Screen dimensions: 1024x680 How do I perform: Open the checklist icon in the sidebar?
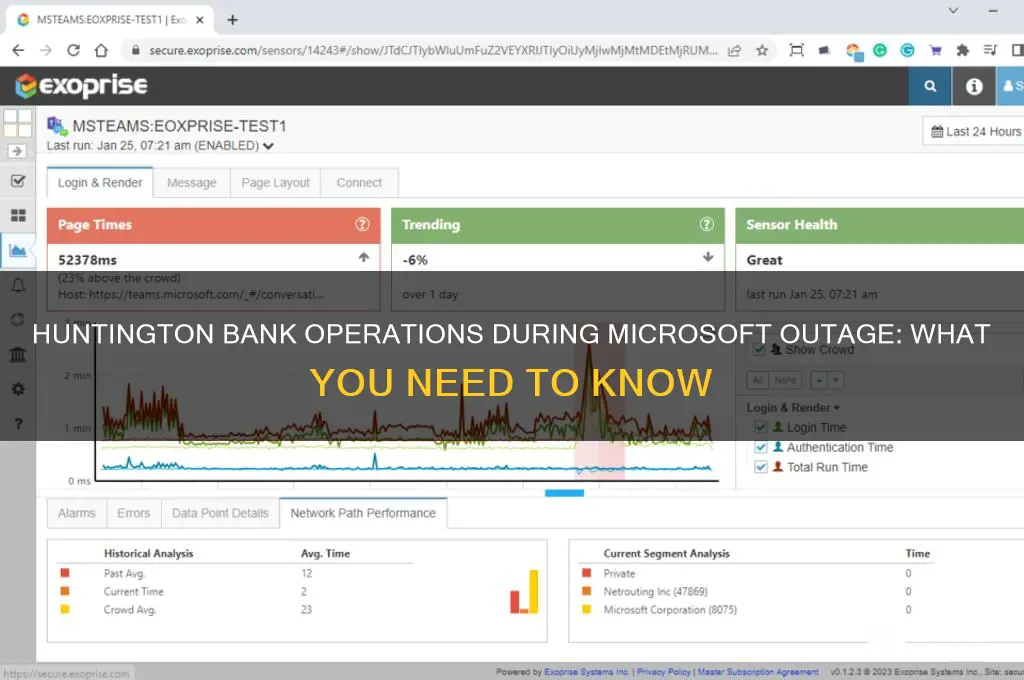point(18,181)
